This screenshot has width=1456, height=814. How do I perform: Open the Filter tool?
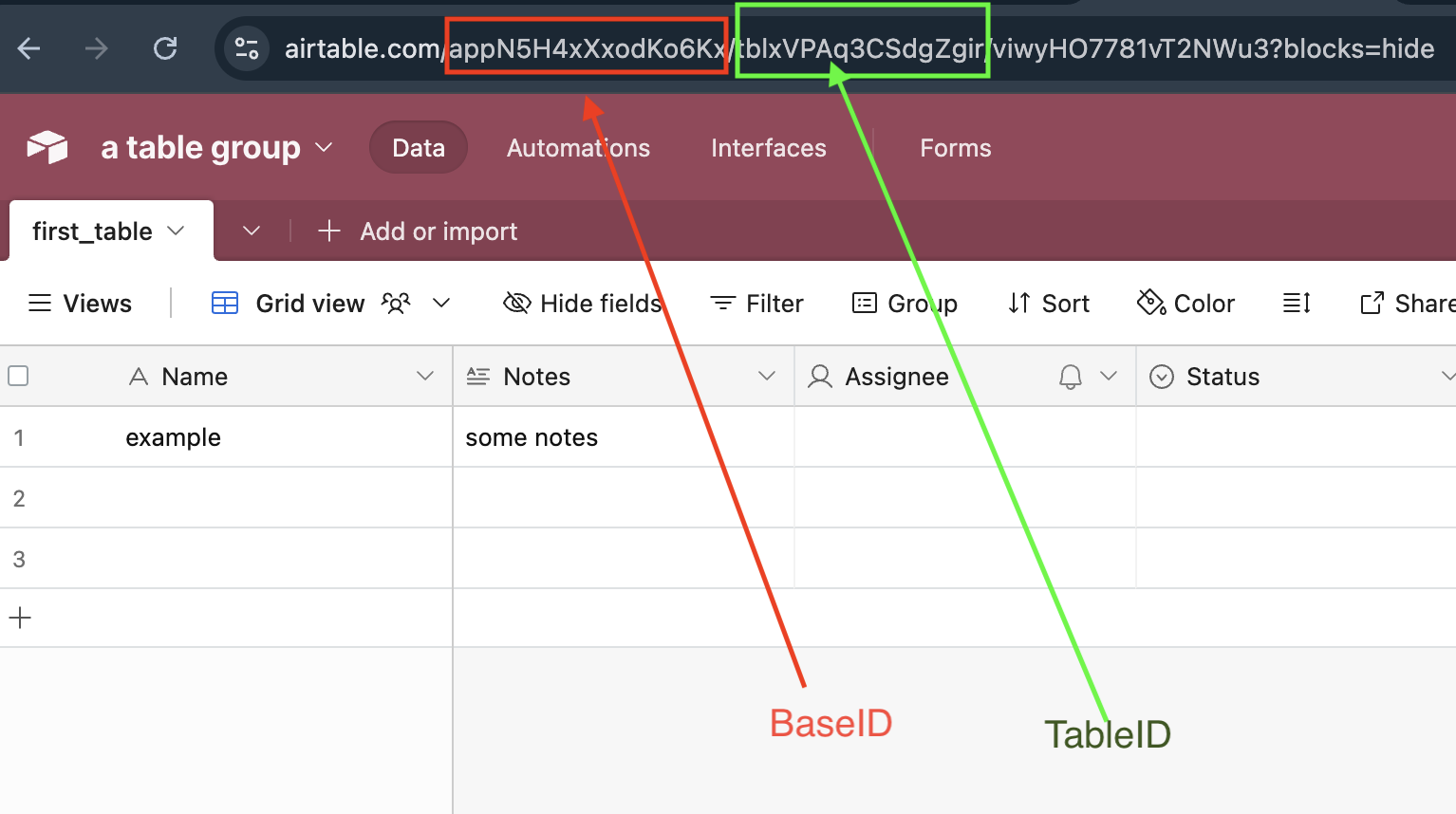756,304
